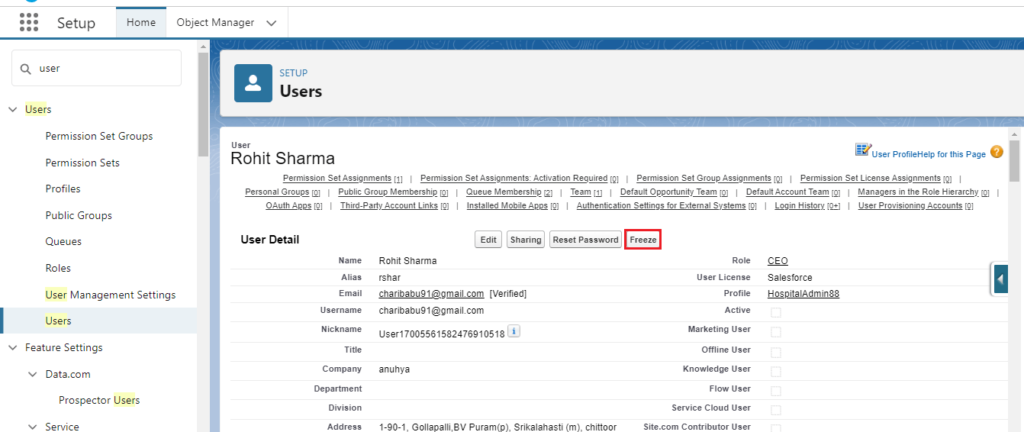Toggle the Active checkbox
The height and width of the screenshot is (432, 1024).
[775, 313]
